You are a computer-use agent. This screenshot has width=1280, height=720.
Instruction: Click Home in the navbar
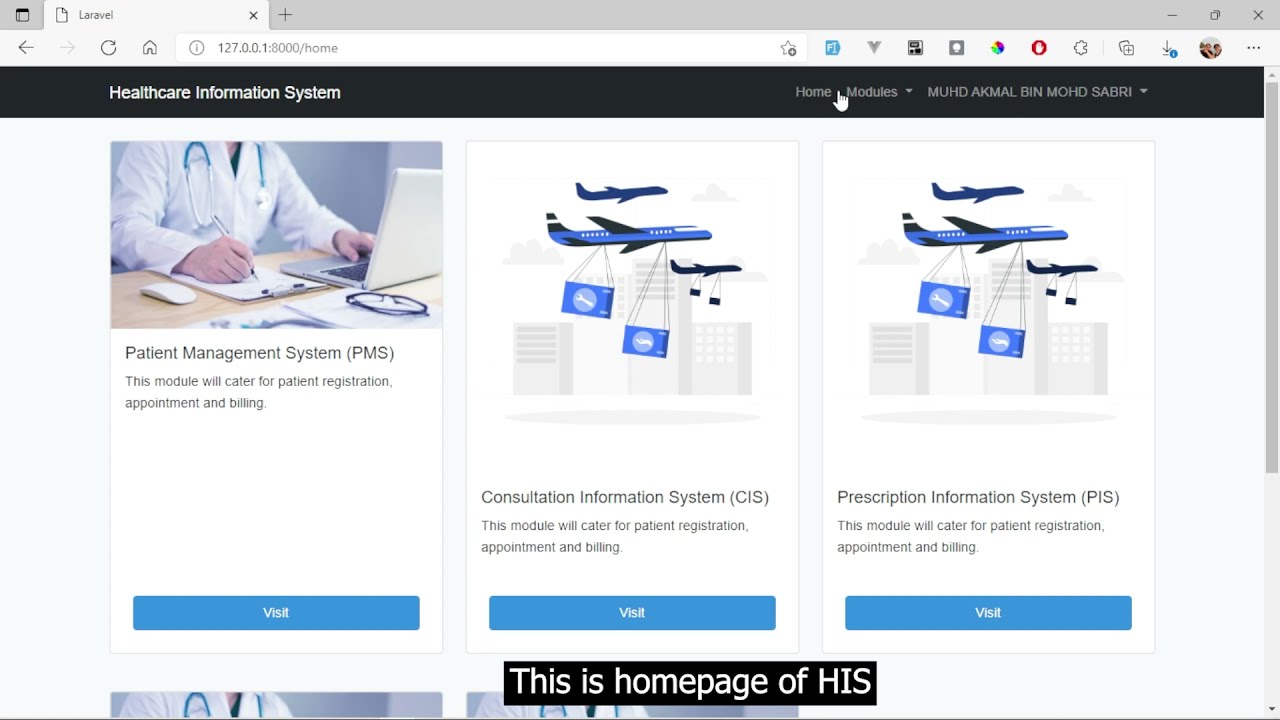pos(813,92)
